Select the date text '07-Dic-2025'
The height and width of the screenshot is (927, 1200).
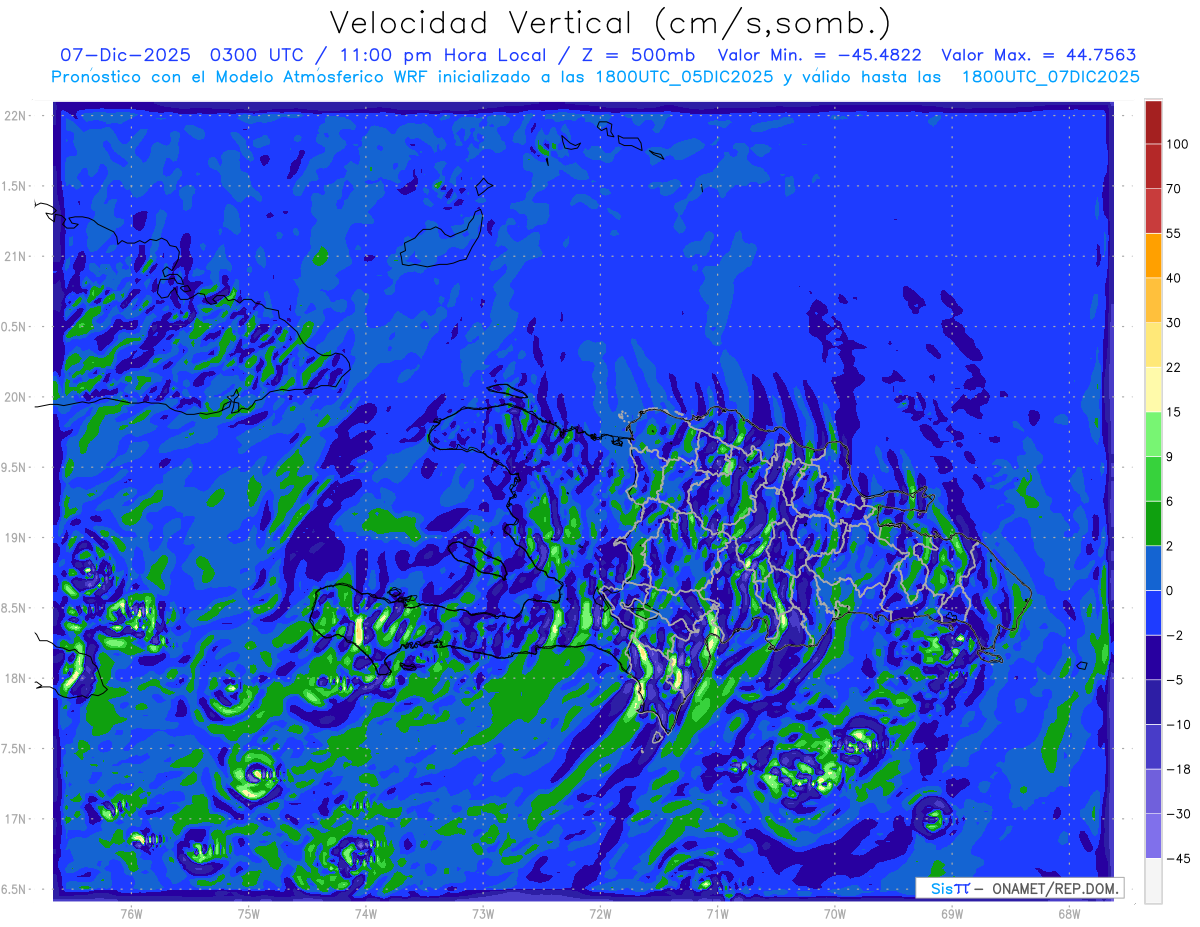(x=125, y=55)
